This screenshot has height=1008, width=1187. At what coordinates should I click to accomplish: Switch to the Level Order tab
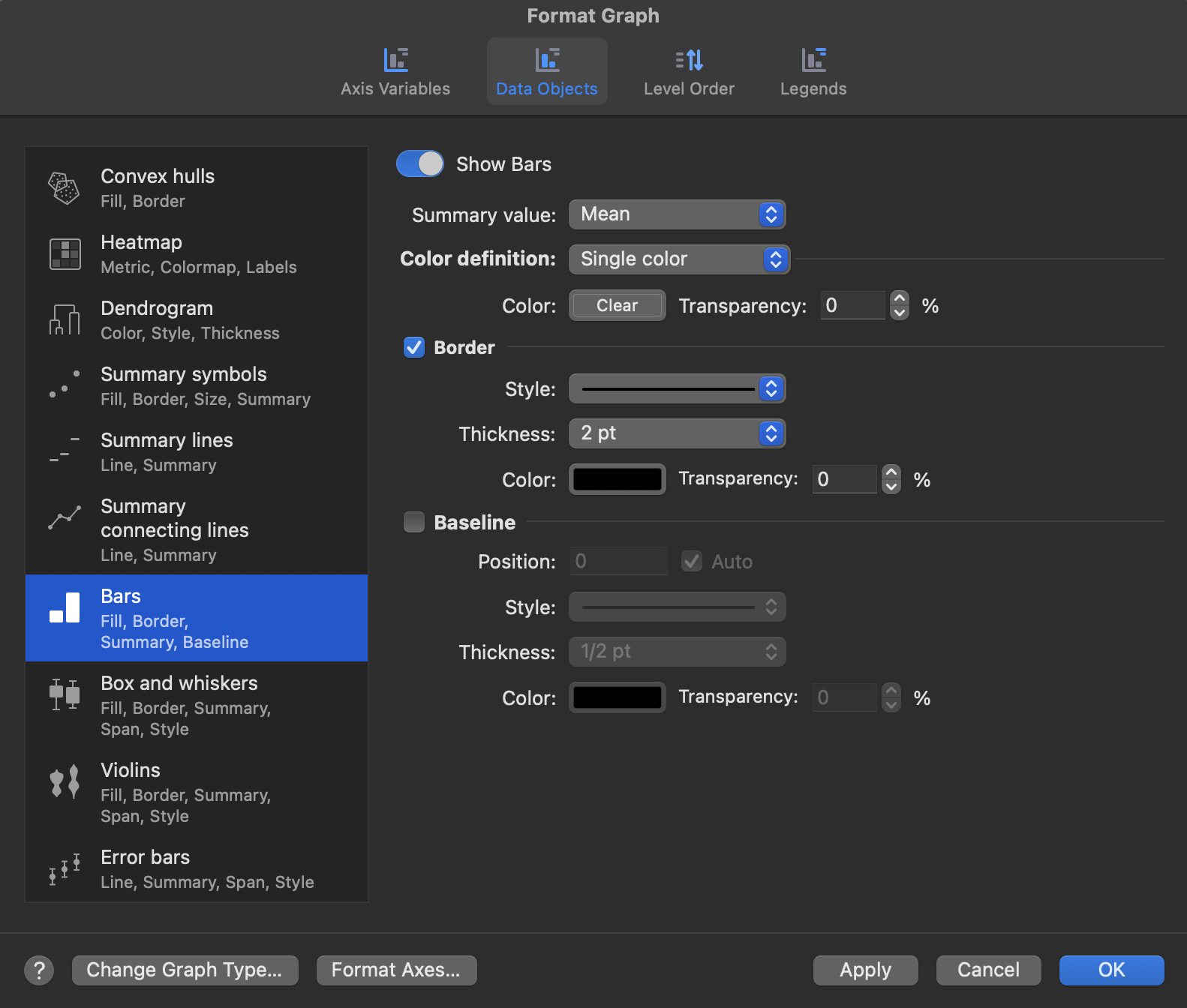tap(689, 72)
